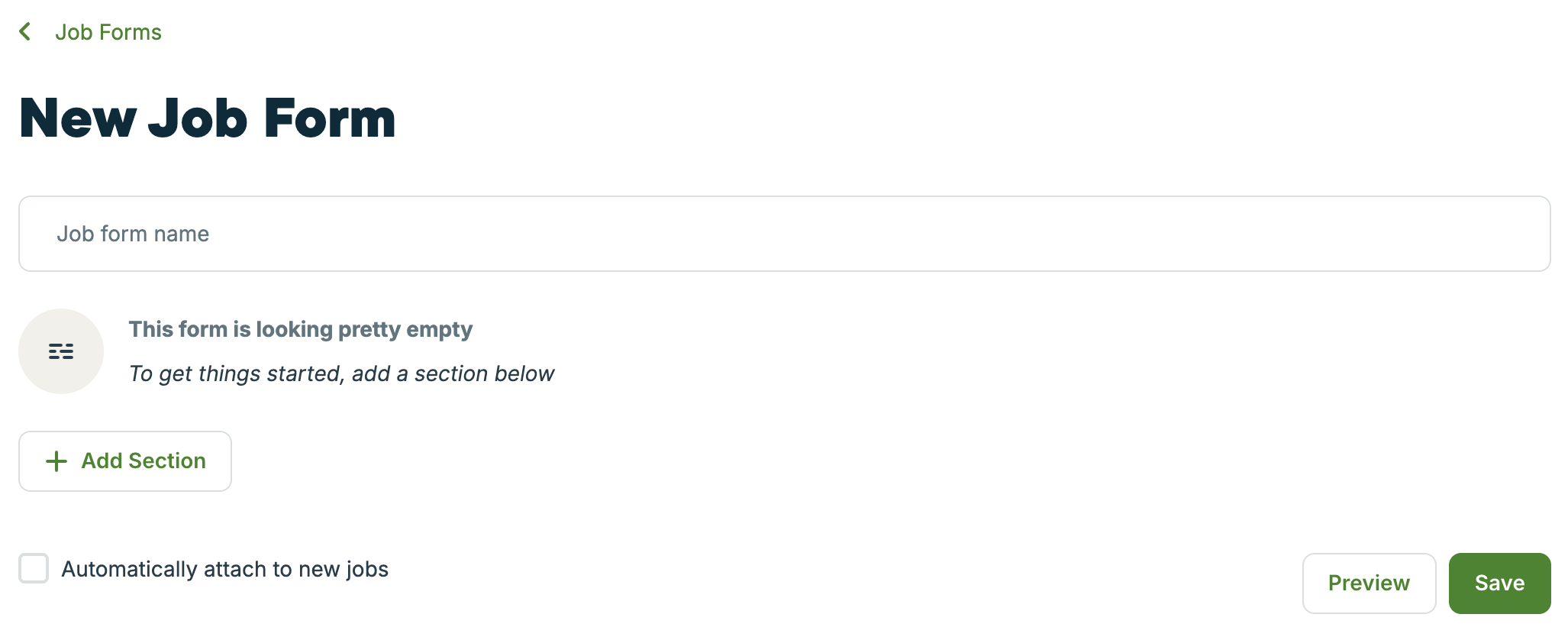Click 'This form is looking pretty empty' text

(300, 329)
